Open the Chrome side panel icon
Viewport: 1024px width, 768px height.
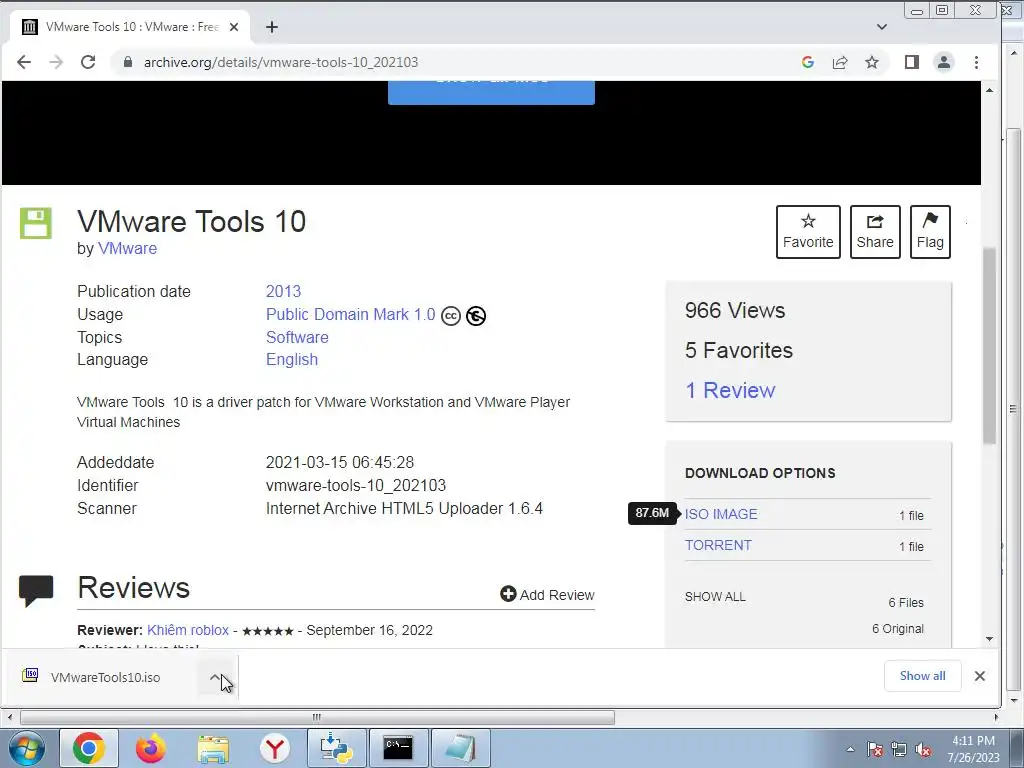point(912,62)
